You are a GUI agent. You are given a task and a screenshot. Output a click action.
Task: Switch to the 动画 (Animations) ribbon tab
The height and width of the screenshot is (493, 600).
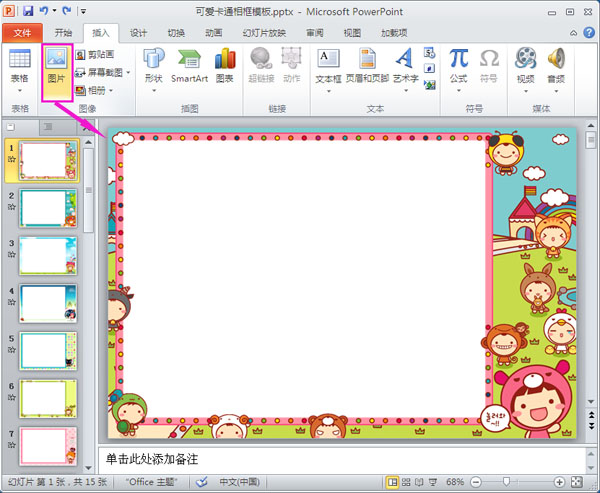coord(214,33)
